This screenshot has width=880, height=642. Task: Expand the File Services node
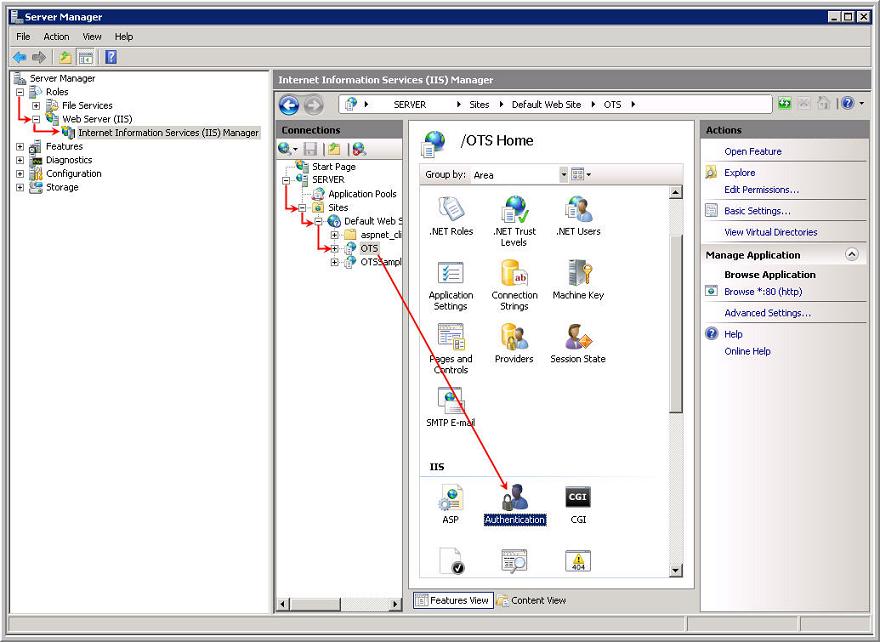tap(36, 106)
